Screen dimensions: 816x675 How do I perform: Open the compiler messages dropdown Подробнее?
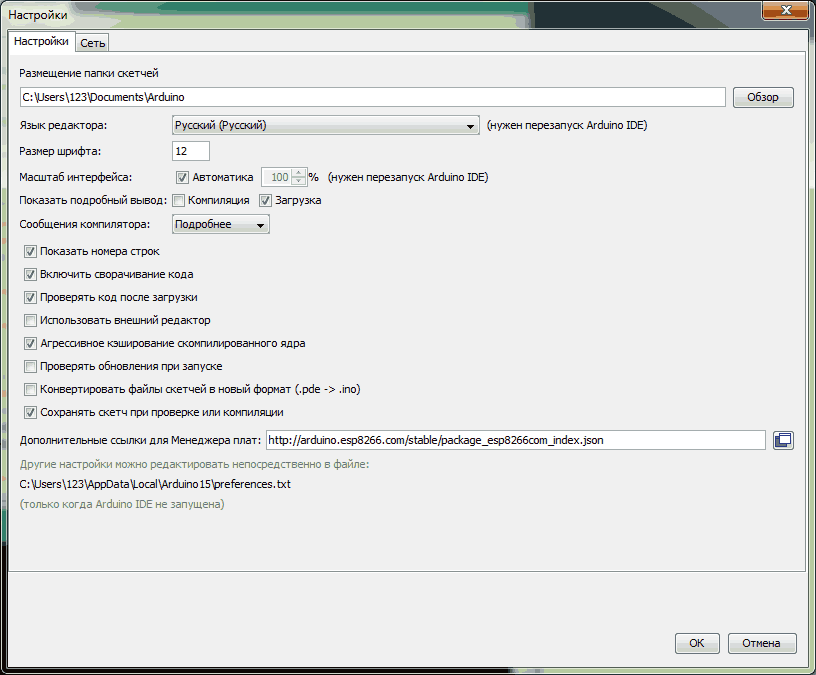click(221, 224)
